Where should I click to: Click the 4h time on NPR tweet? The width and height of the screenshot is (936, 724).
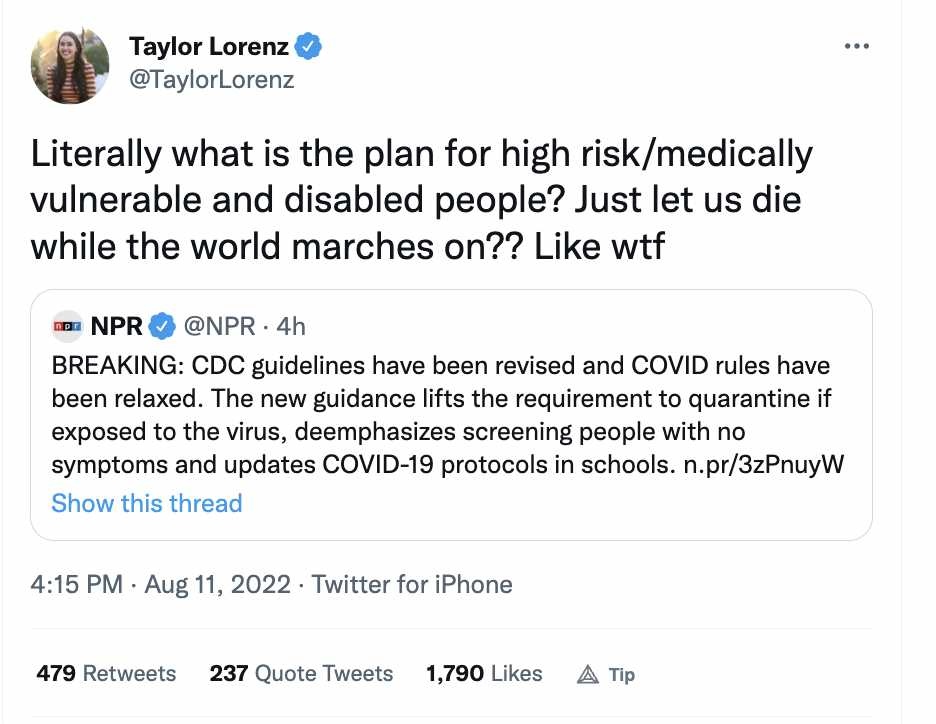click(291, 326)
